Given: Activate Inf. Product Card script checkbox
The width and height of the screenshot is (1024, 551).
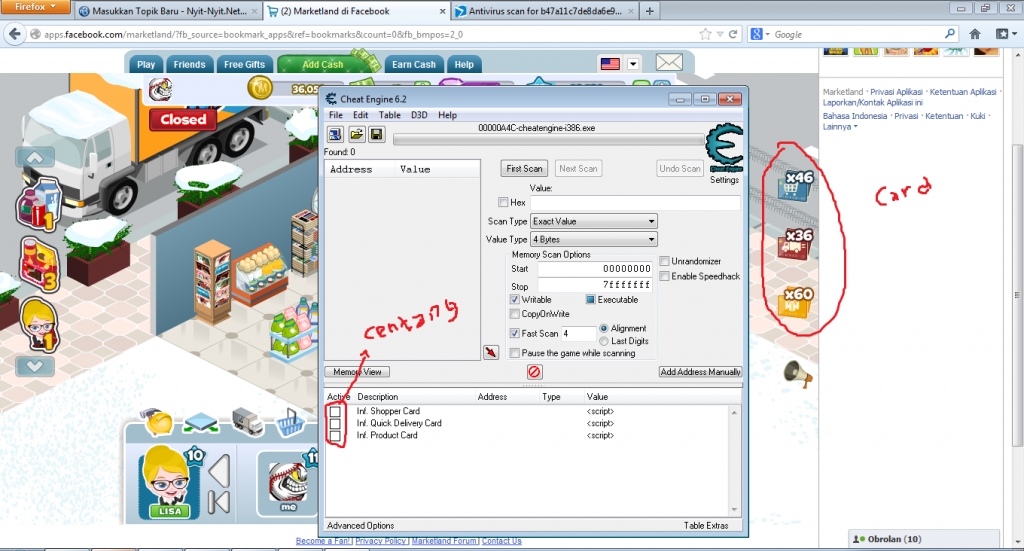Looking at the screenshot, I should coord(335,435).
